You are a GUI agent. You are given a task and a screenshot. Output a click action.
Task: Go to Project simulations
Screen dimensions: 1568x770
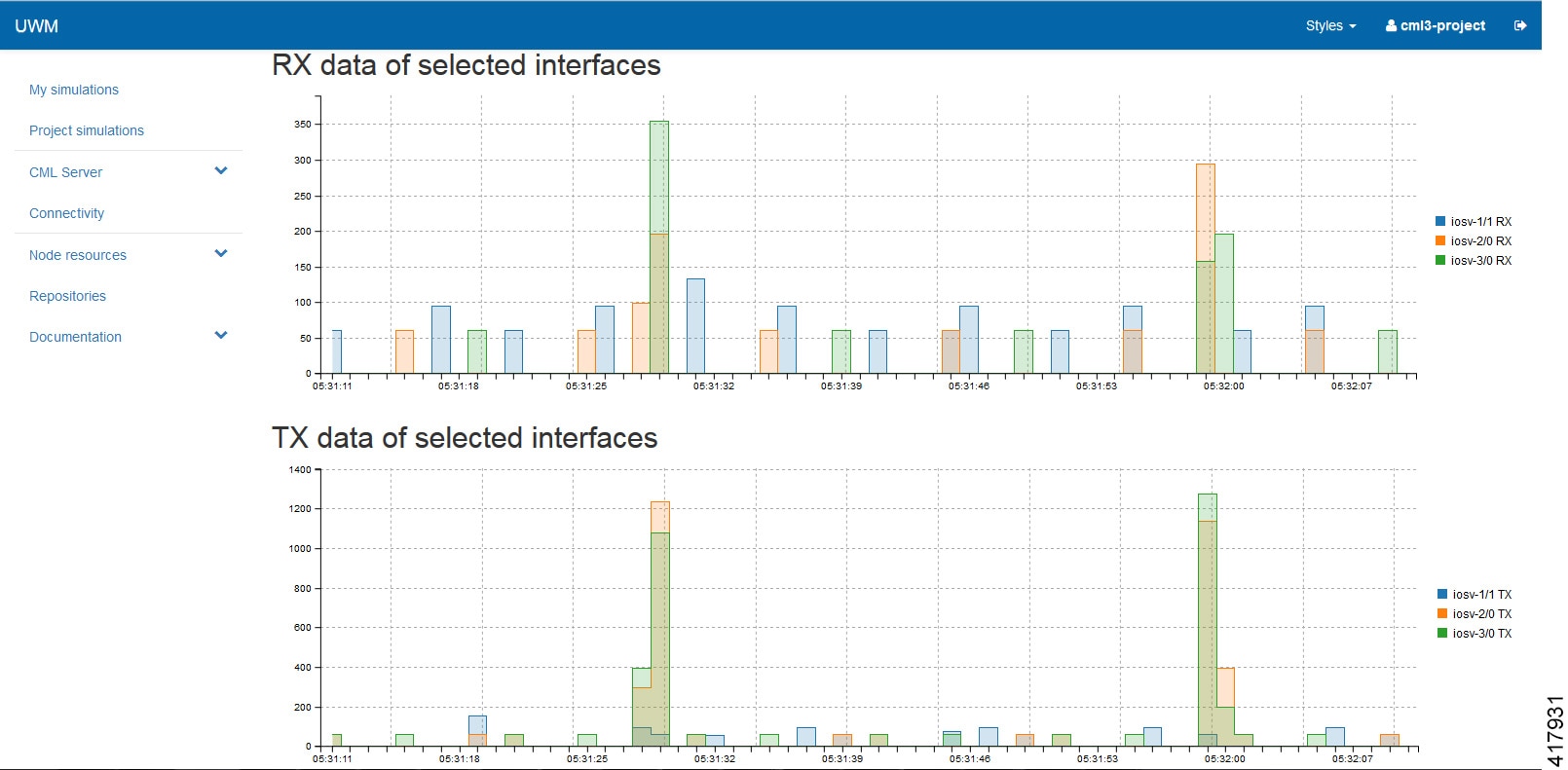pos(87,130)
